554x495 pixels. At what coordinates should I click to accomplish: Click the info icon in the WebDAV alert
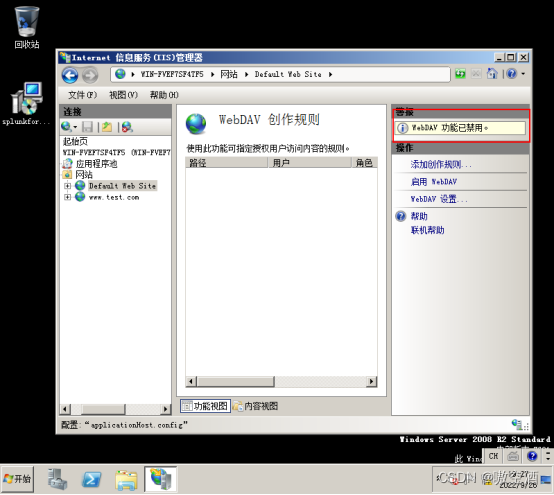403,128
